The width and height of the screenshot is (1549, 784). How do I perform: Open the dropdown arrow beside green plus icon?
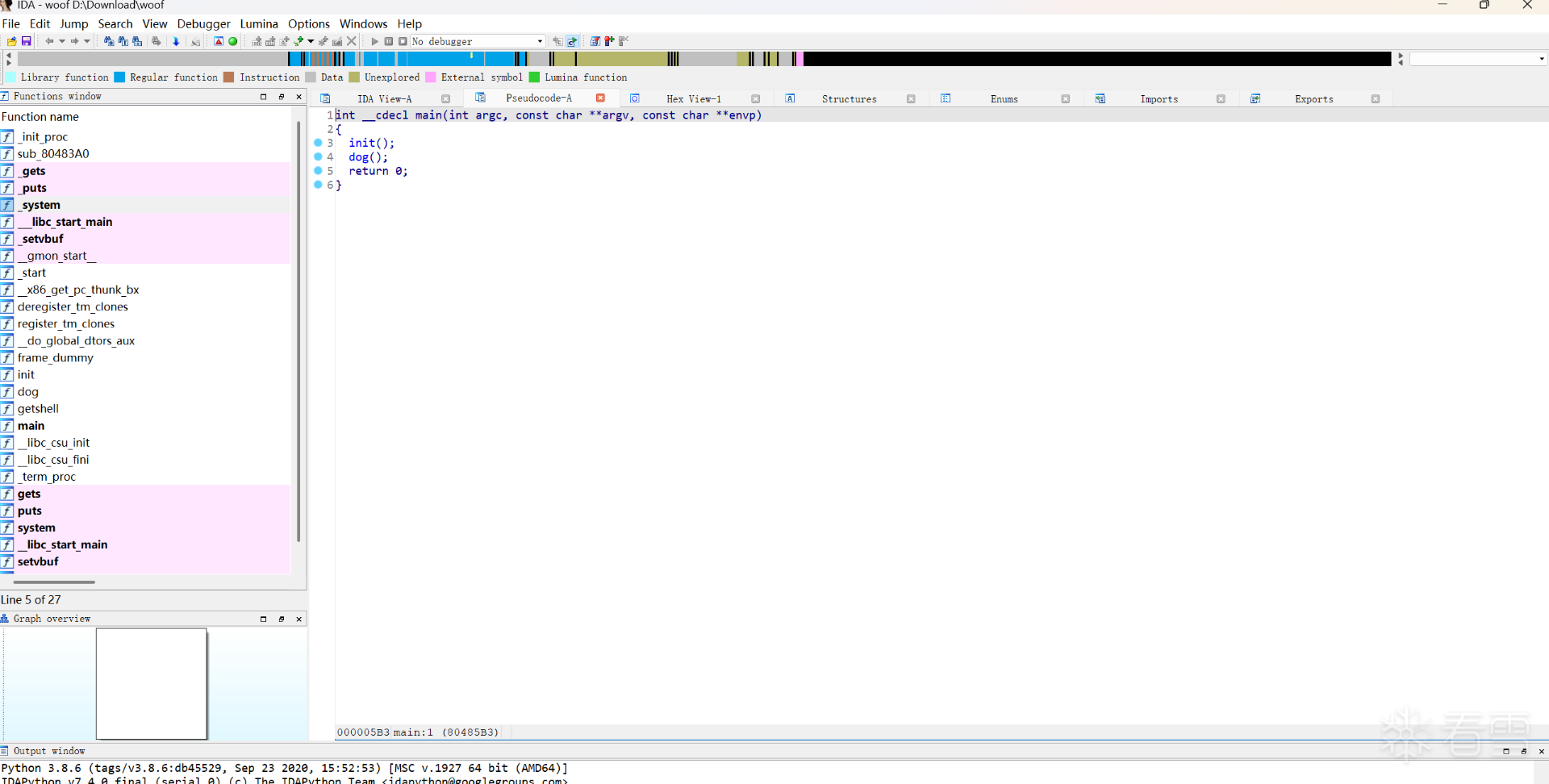pos(311,41)
